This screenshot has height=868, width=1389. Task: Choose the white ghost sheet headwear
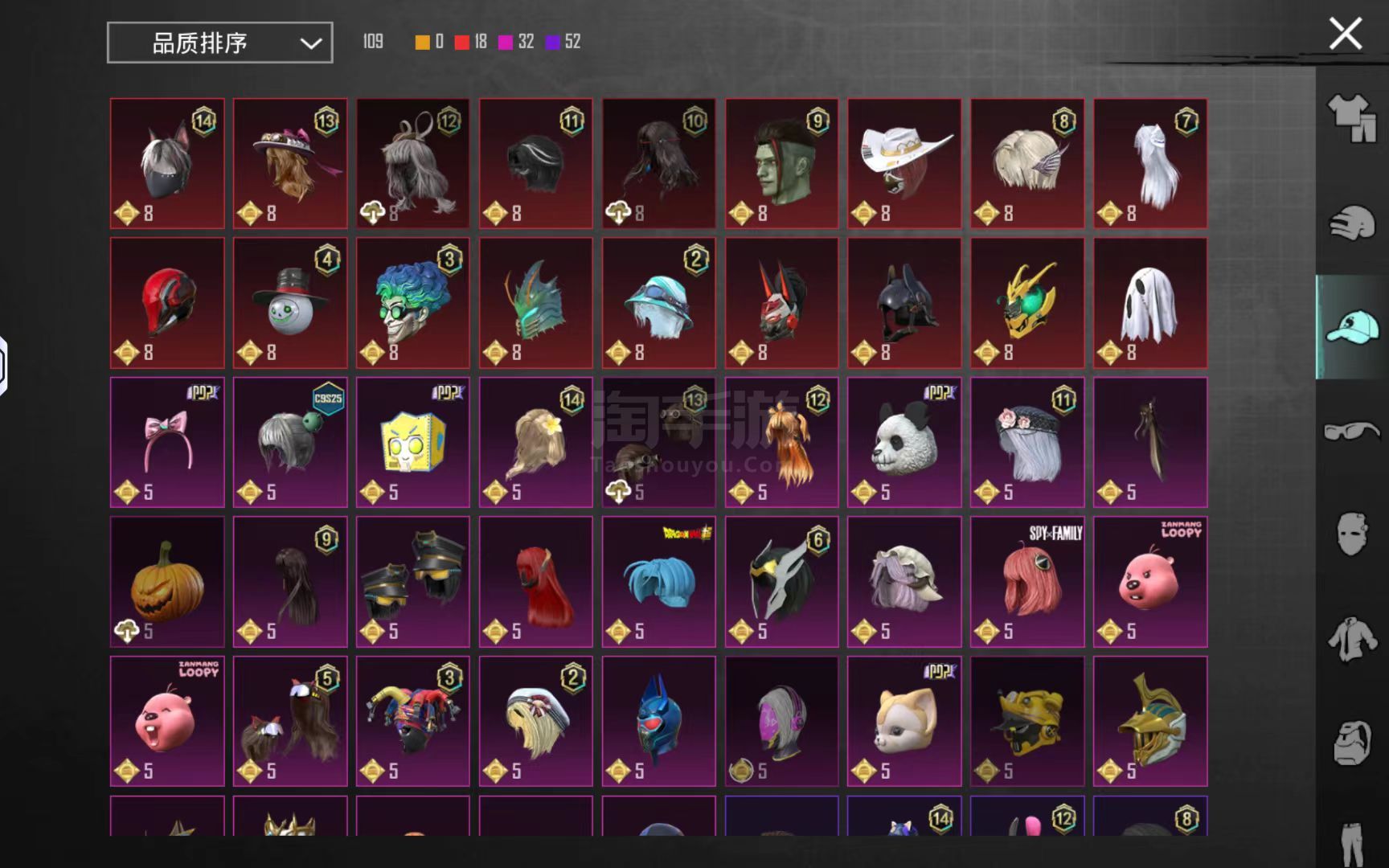point(1150,303)
